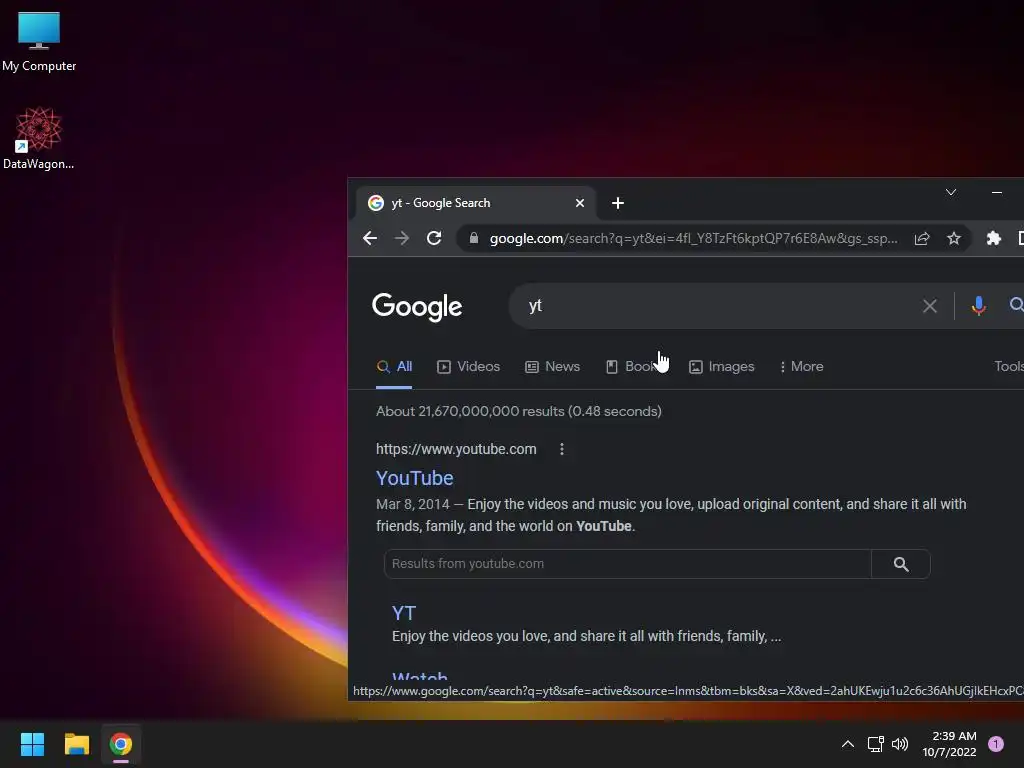Focus the Results from youtube.com field

[x=627, y=564]
